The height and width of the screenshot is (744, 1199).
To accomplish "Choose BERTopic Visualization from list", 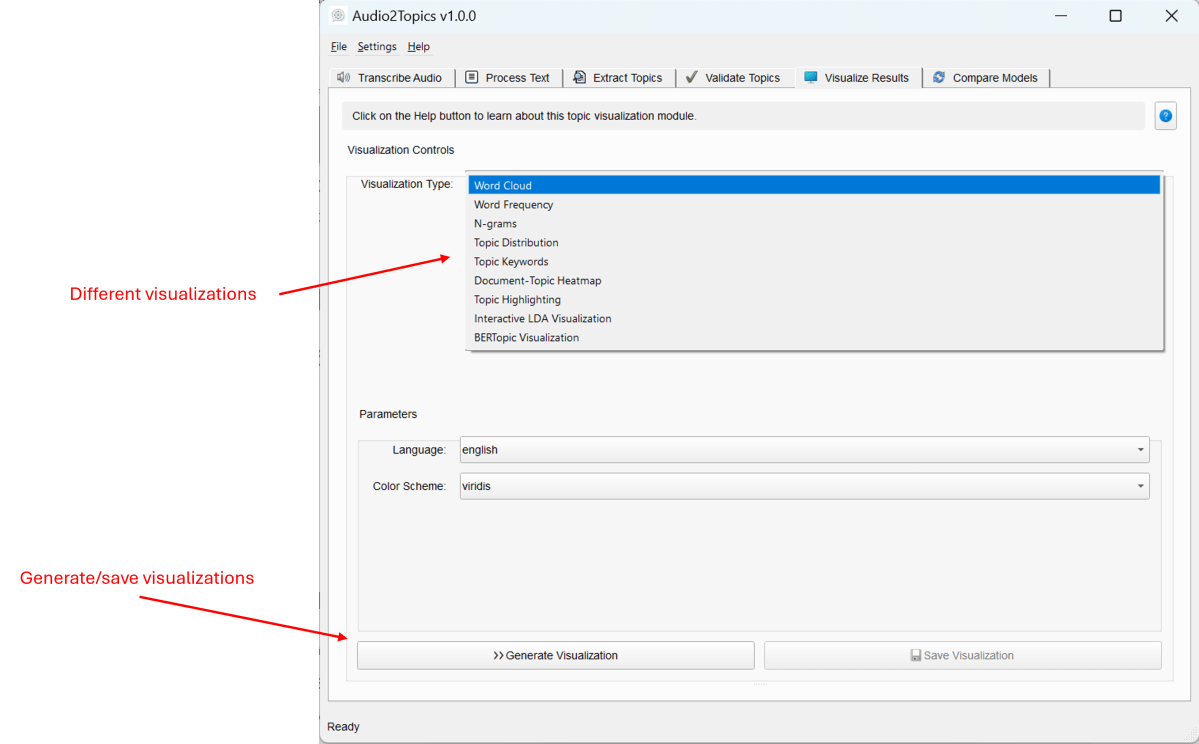I will point(814,337).
